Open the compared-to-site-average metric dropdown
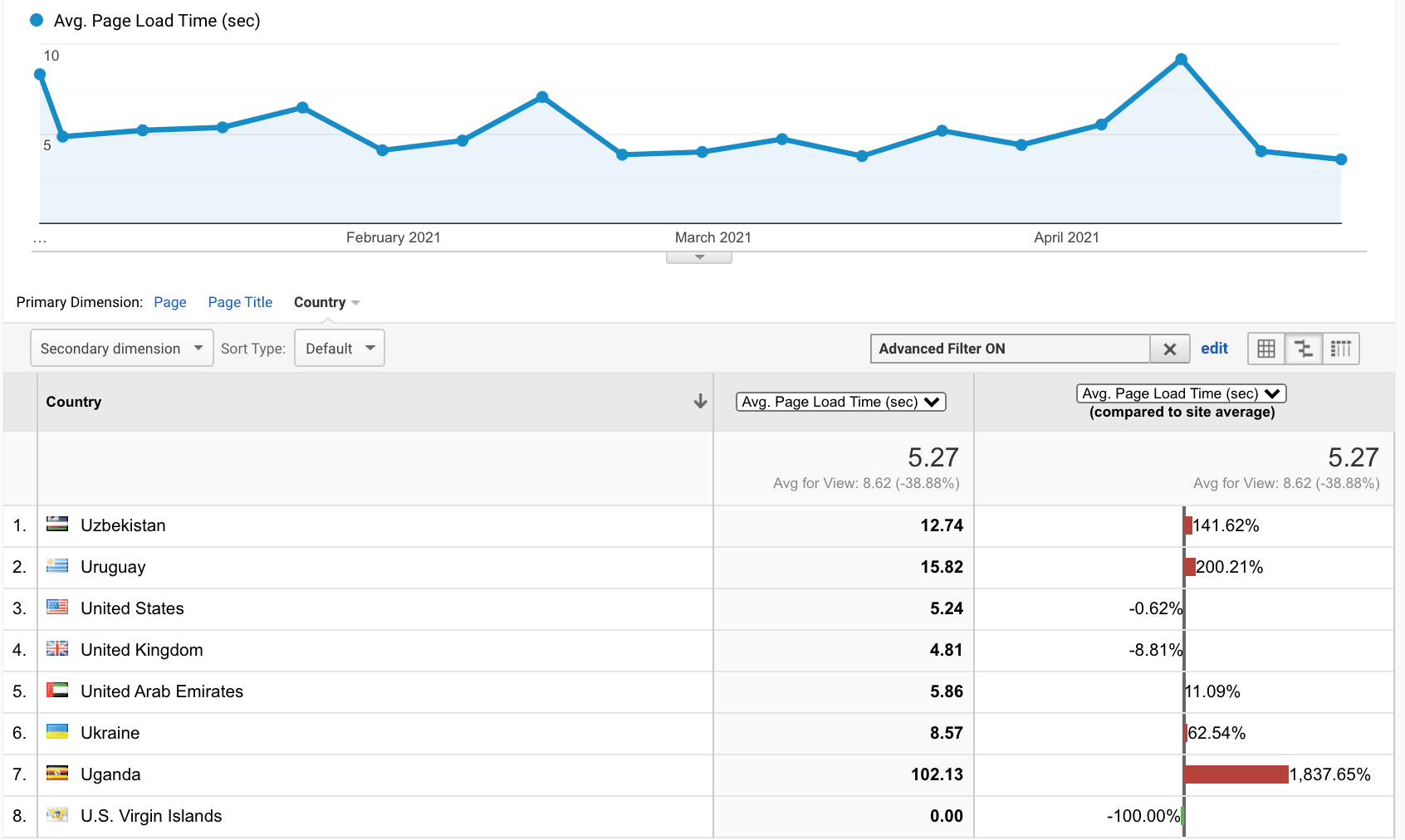The width and height of the screenshot is (1405, 840). pyautogui.click(x=1181, y=393)
